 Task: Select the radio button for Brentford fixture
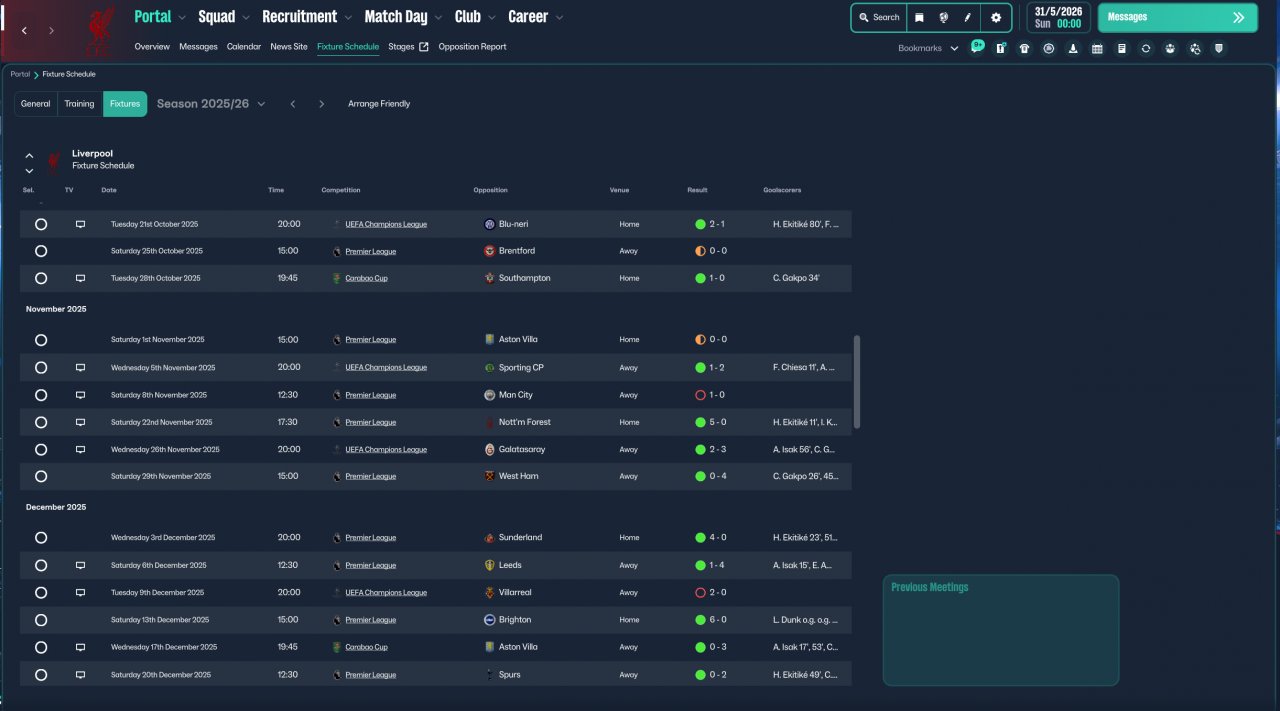[41, 251]
